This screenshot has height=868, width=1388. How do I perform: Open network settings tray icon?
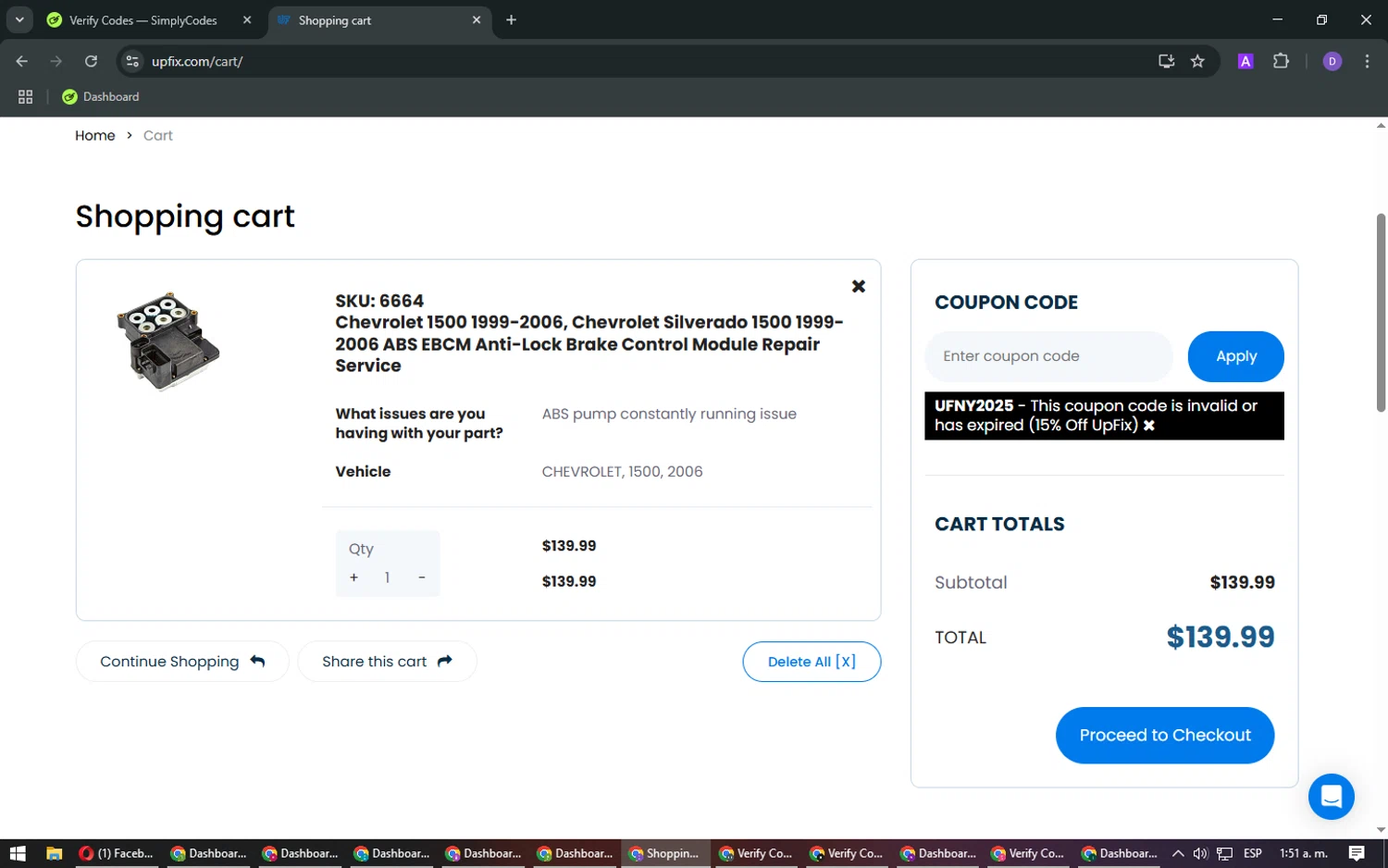(1225, 853)
